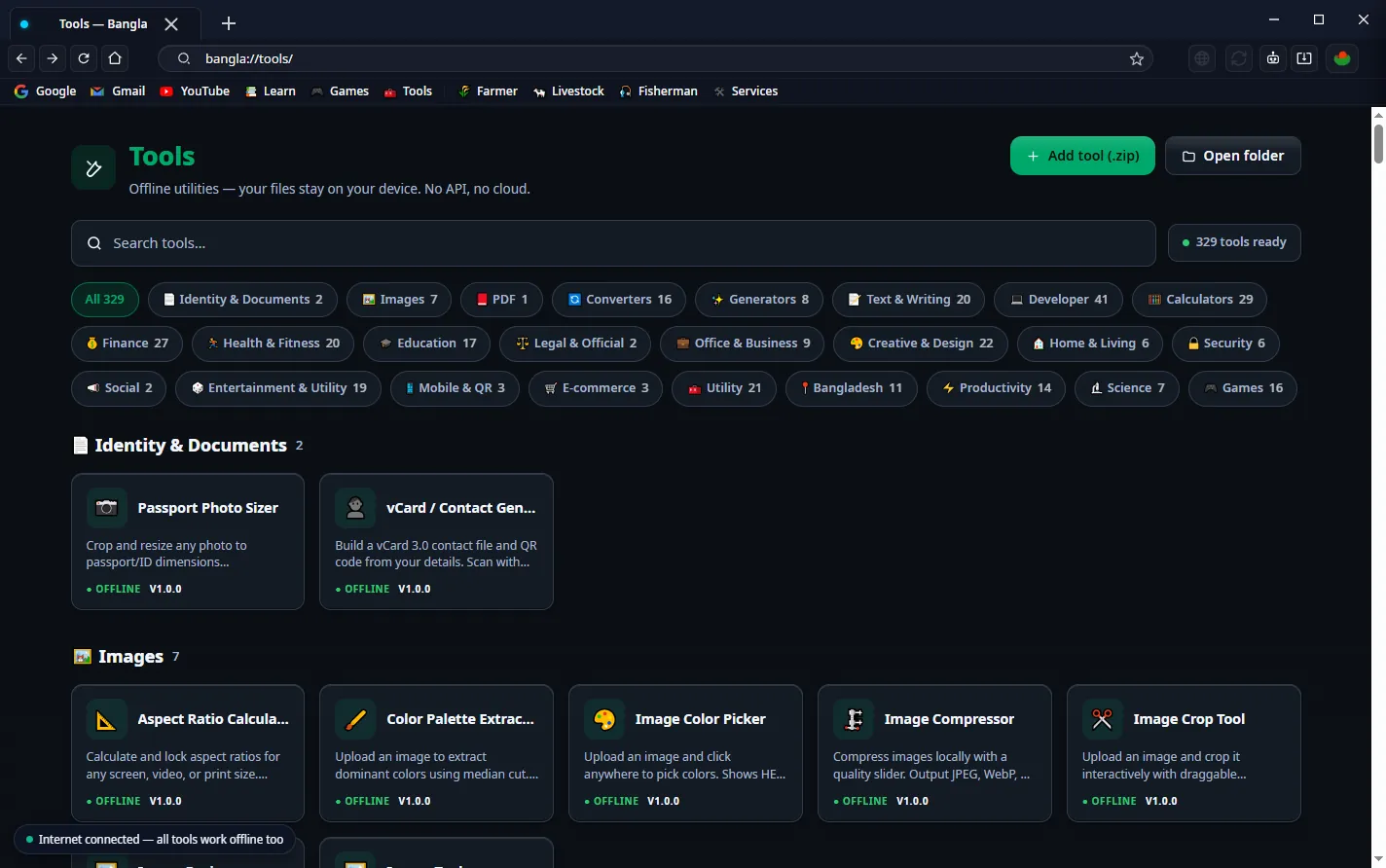Viewport: 1386px width, 868px height.
Task: Filter by Social category
Action: (119, 388)
